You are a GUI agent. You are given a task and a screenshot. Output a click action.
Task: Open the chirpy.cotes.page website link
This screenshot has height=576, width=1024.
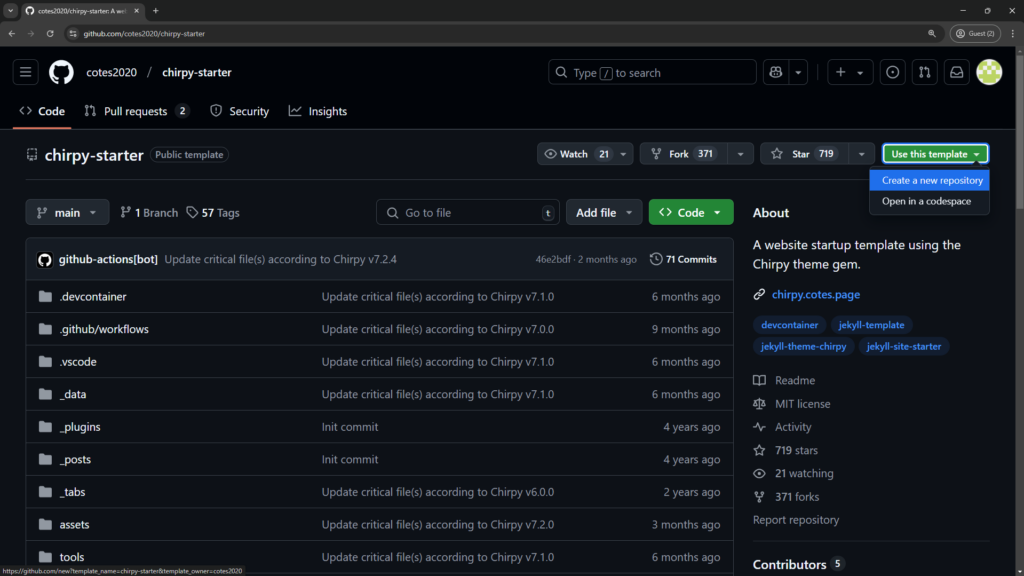point(816,295)
